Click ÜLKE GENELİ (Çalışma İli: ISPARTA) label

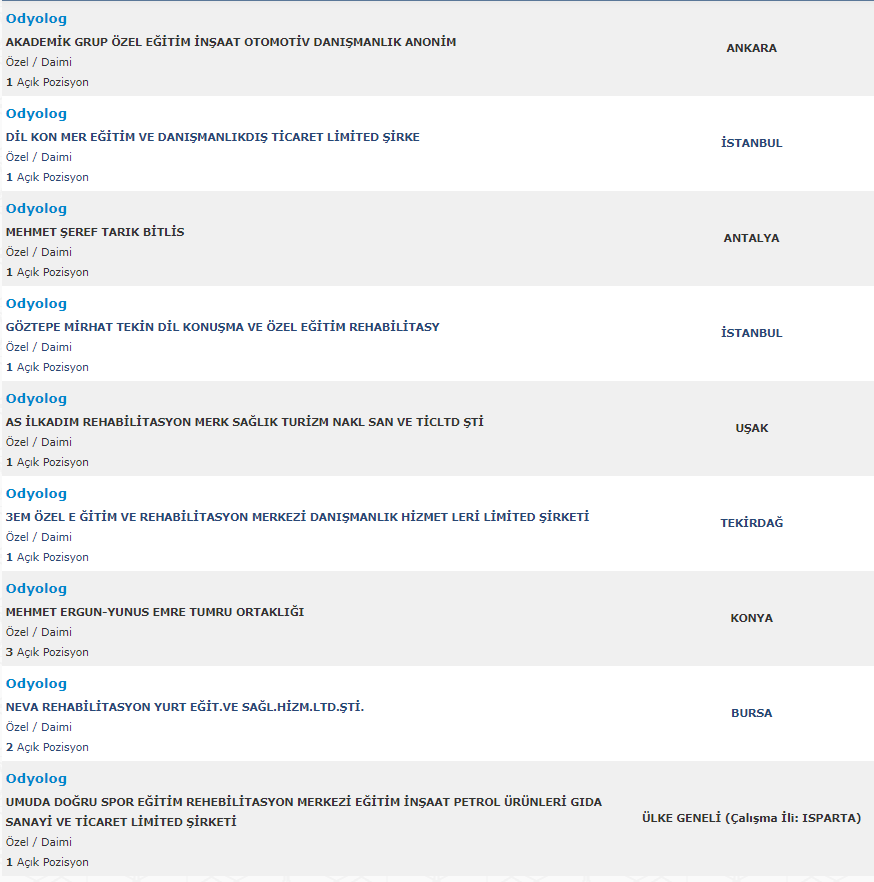(751, 818)
